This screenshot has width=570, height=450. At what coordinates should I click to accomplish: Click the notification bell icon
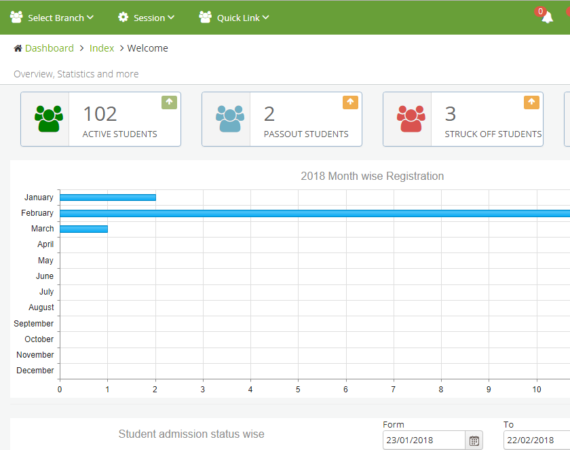(547, 17)
